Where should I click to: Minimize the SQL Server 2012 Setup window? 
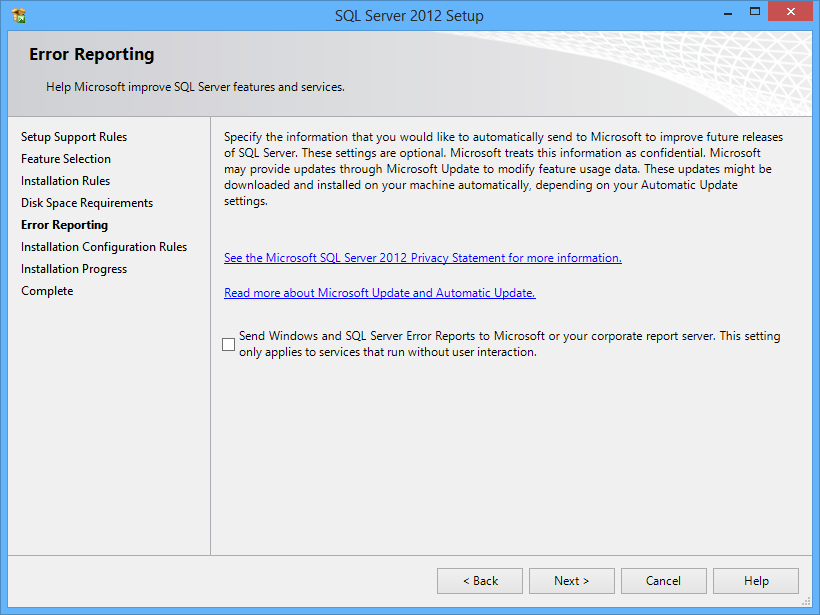tap(727, 13)
